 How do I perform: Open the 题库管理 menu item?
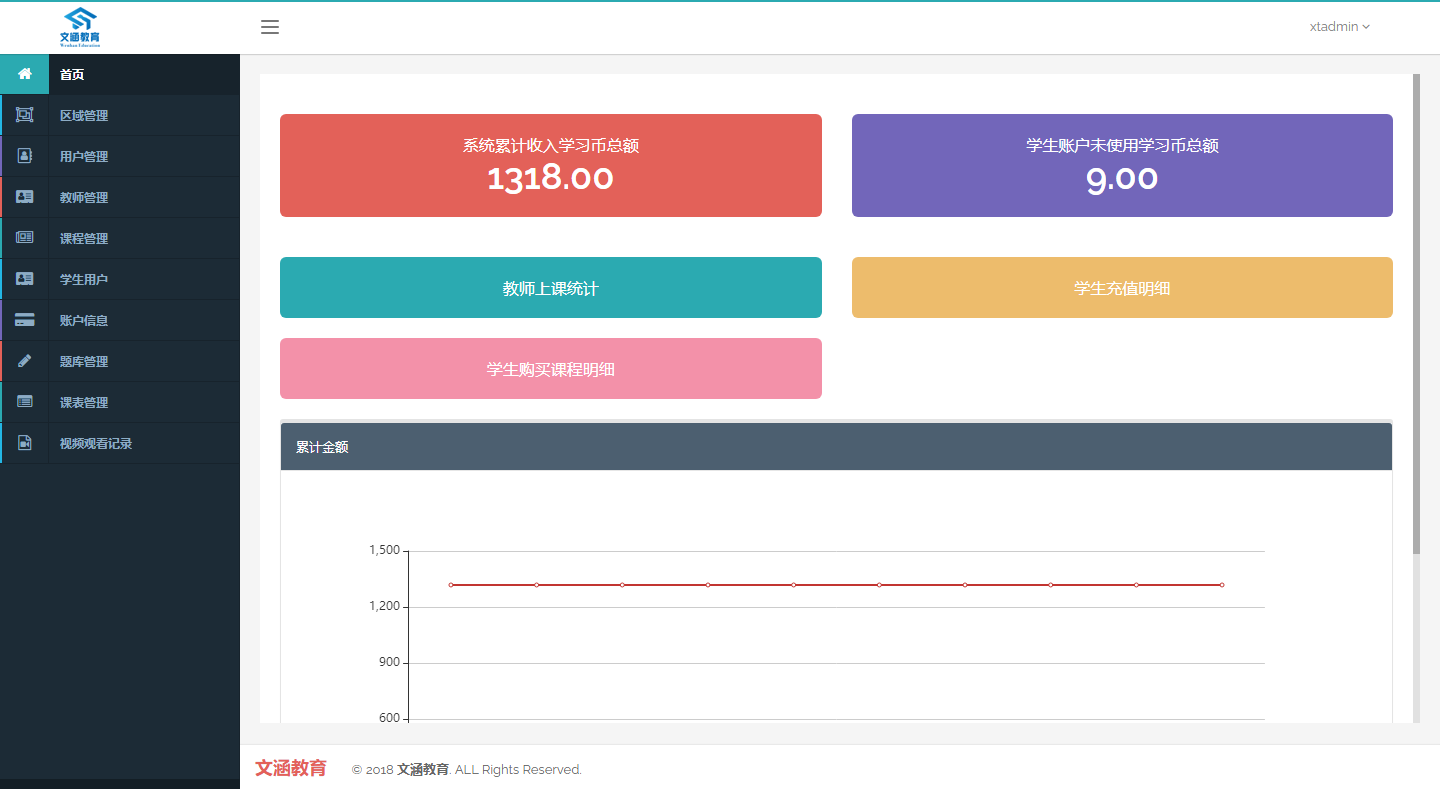tap(120, 361)
